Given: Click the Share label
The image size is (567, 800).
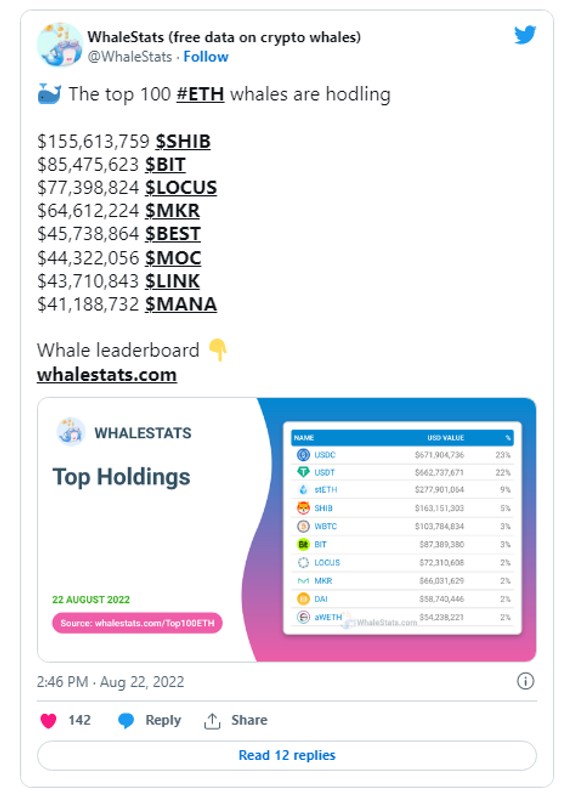Looking at the screenshot, I should point(249,720).
